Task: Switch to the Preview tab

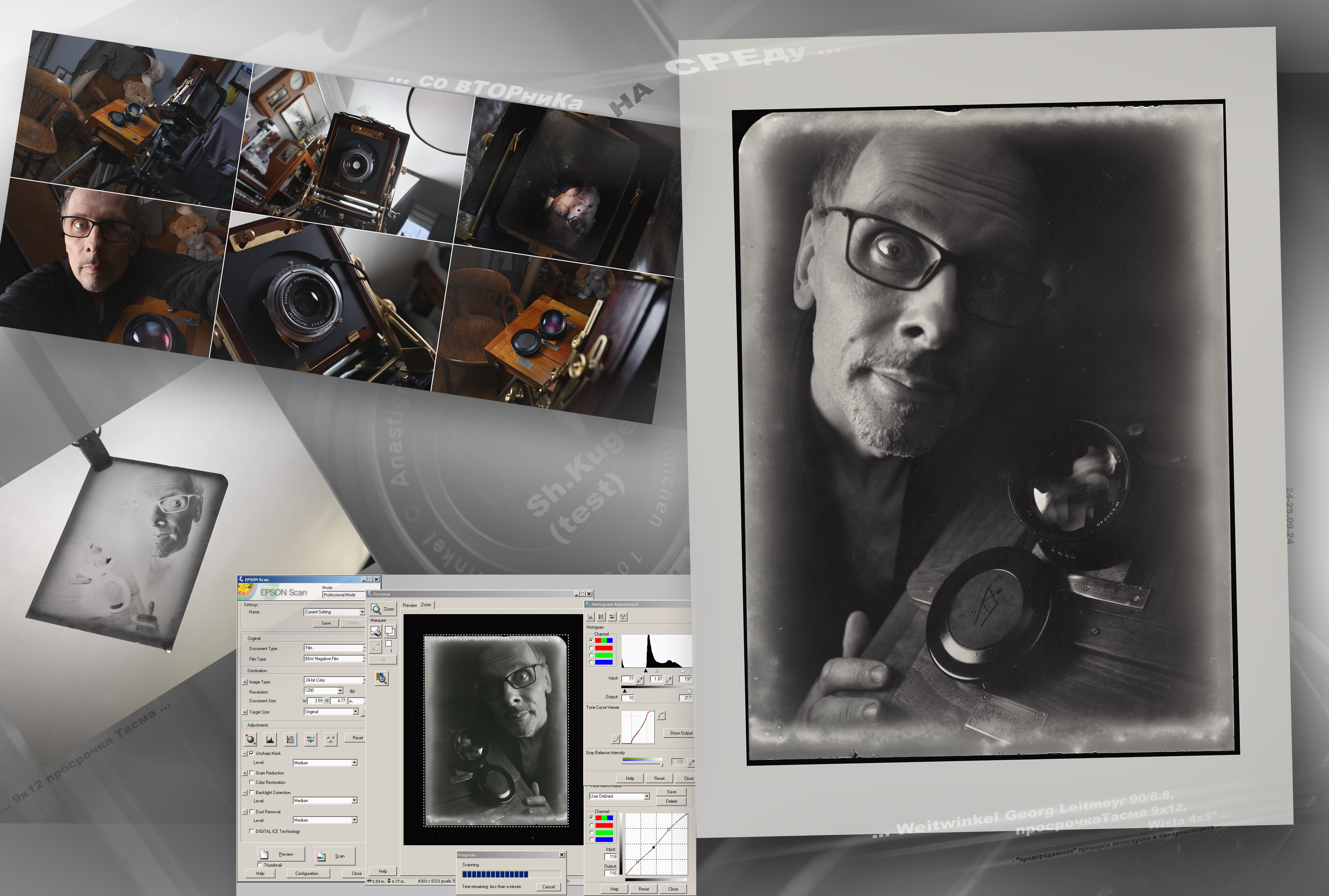Action: 409,605
